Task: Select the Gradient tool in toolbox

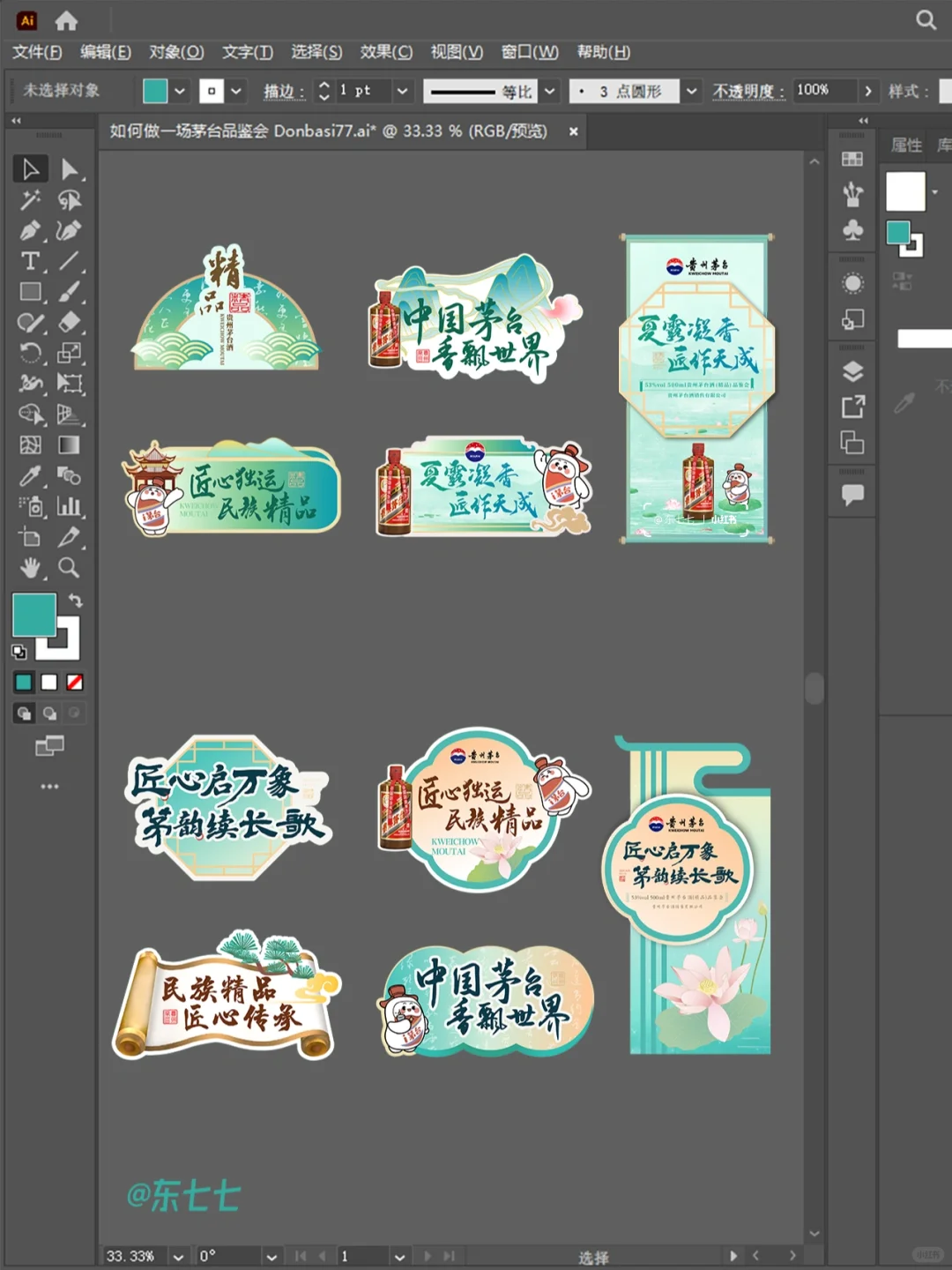Action: (x=69, y=445)
